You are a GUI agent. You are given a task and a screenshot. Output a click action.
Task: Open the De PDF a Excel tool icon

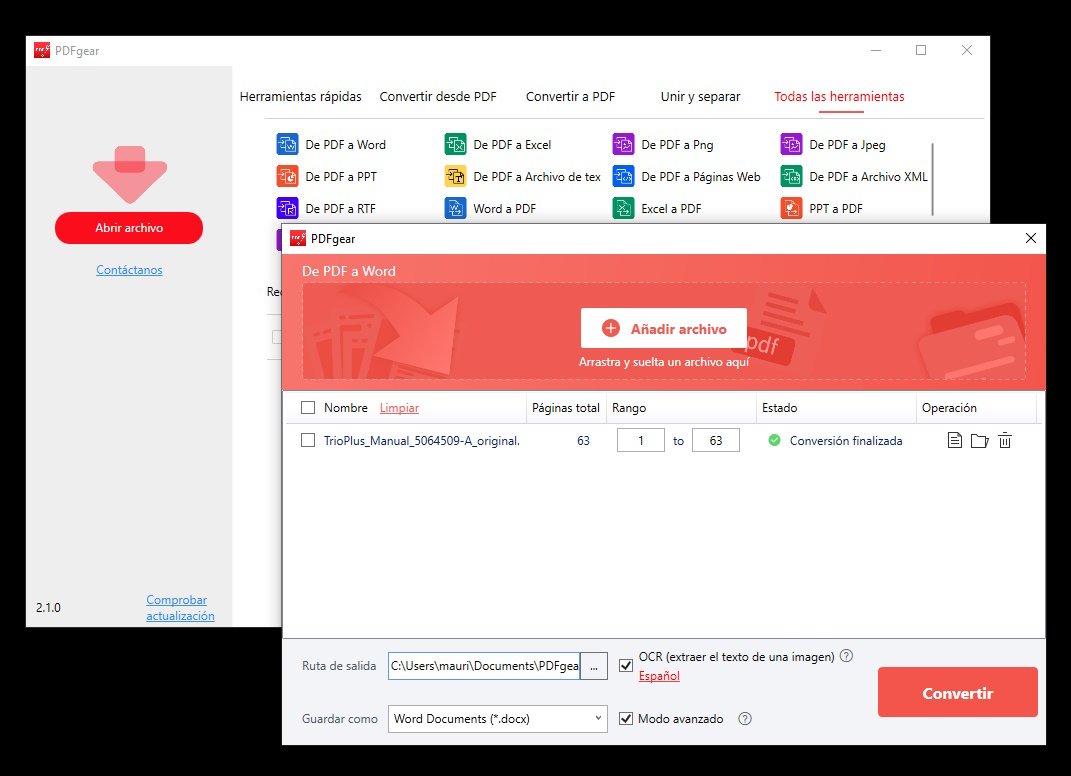coord(455,145)
